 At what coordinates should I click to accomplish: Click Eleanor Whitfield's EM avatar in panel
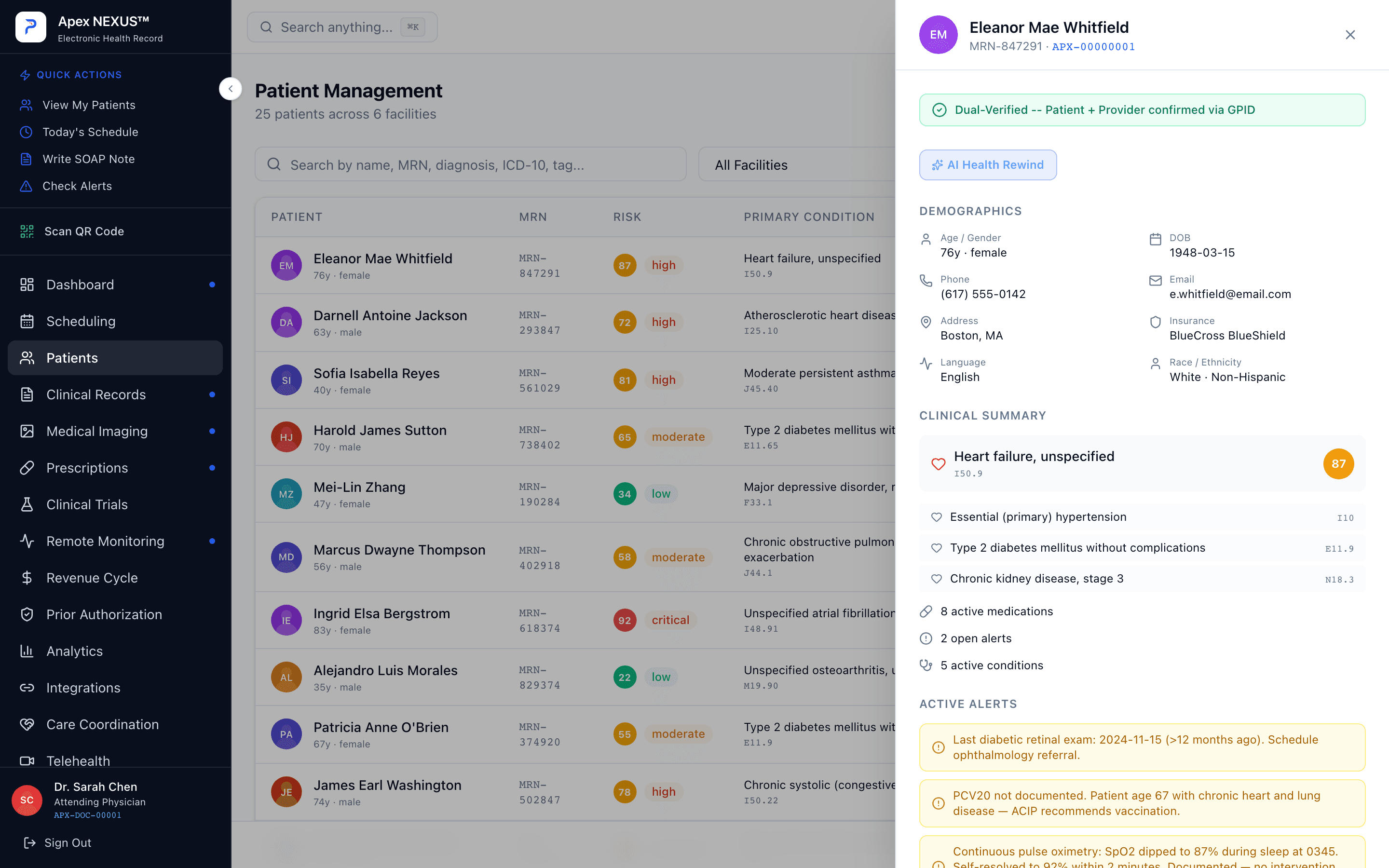tap(938, 34)
